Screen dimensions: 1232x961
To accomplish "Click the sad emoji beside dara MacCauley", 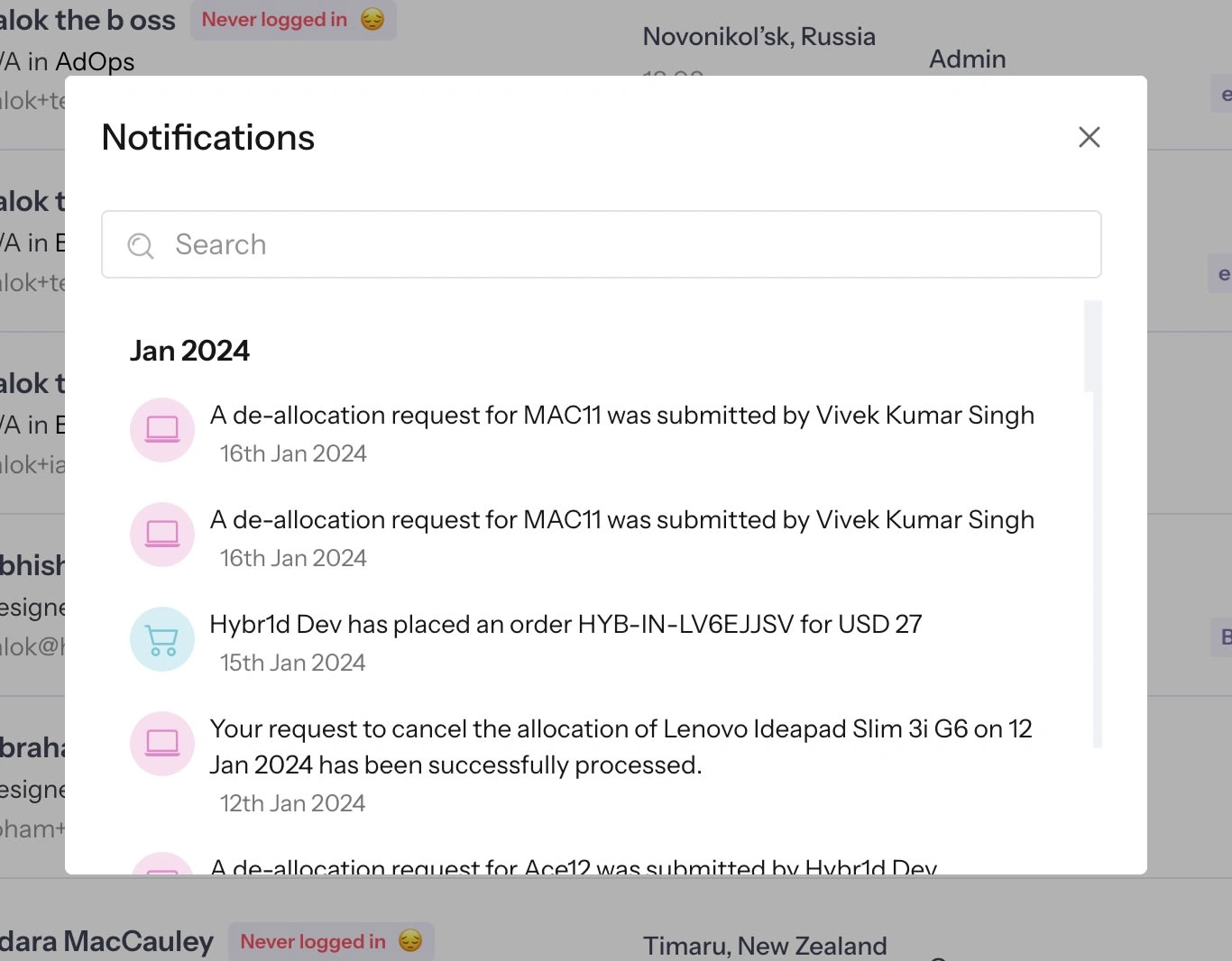I will point(410,941).
